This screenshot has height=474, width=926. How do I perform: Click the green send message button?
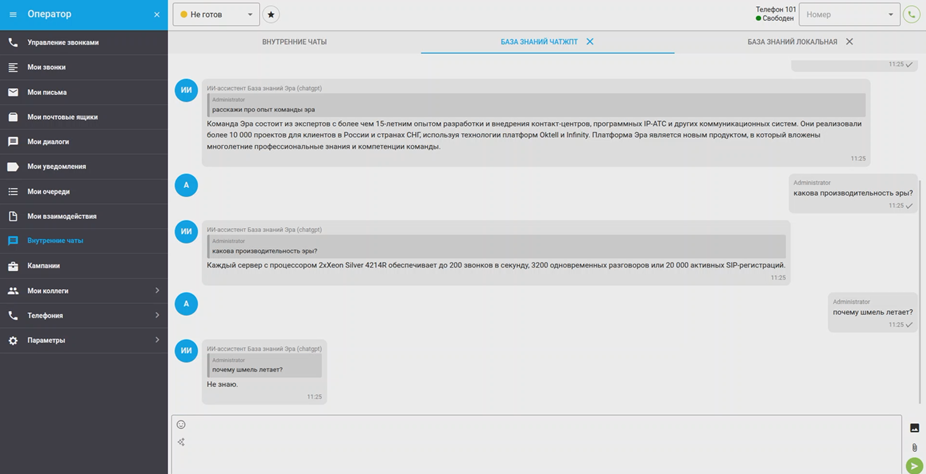tap(914, 466)
